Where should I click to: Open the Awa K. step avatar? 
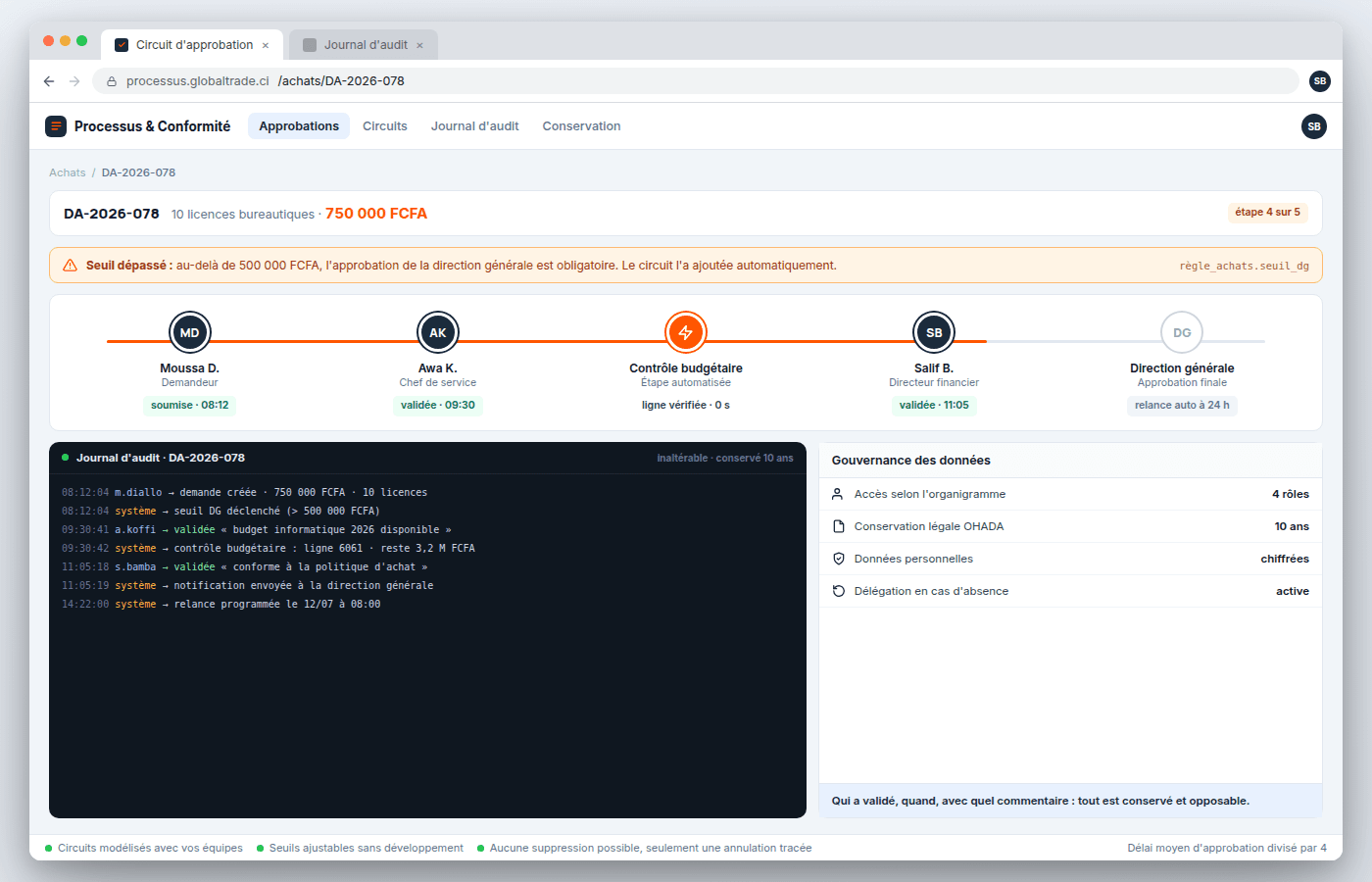438,332
